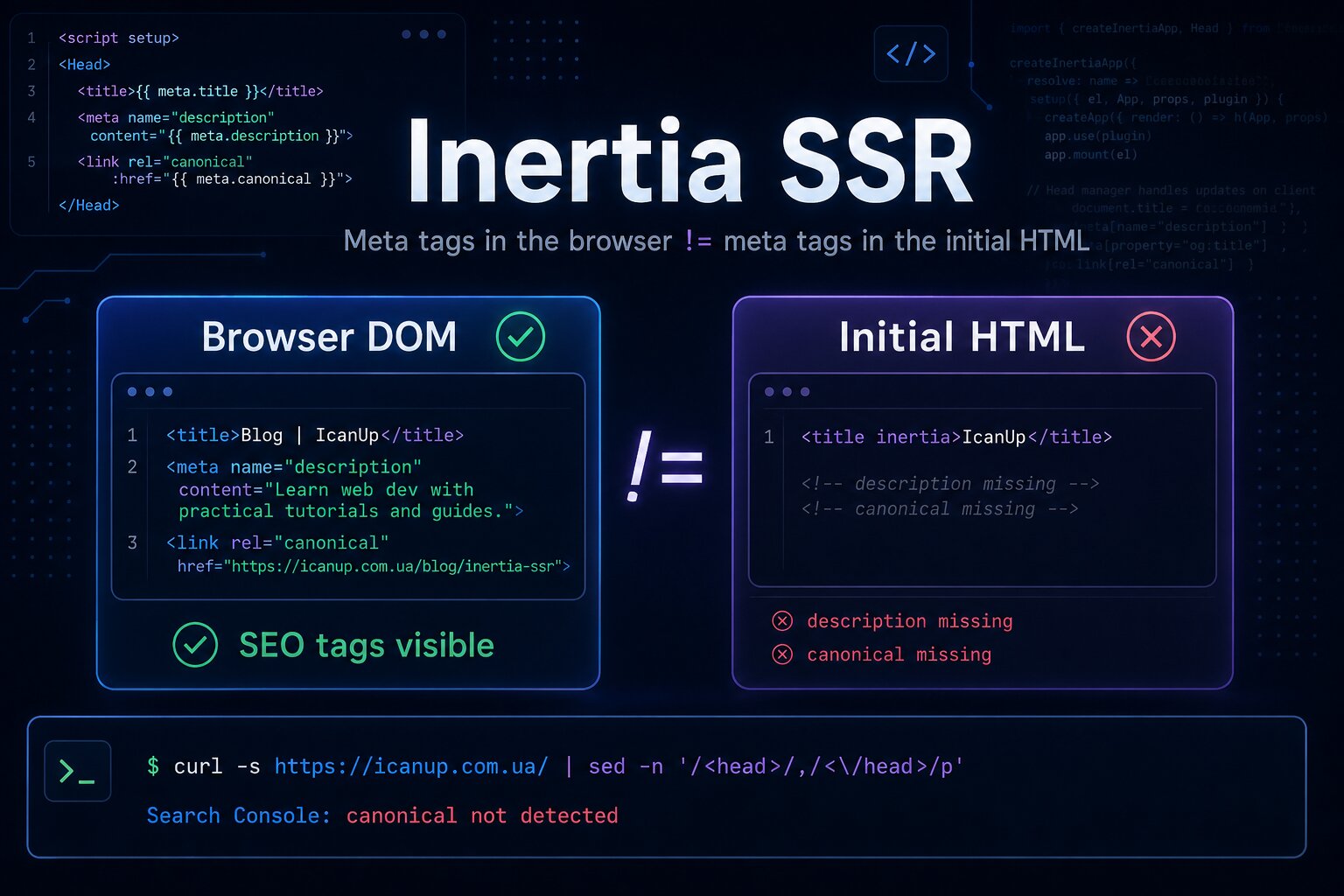Click the X icon beside canonical missing
This screenshot has width=1344, height=896.
coord(782,654)
